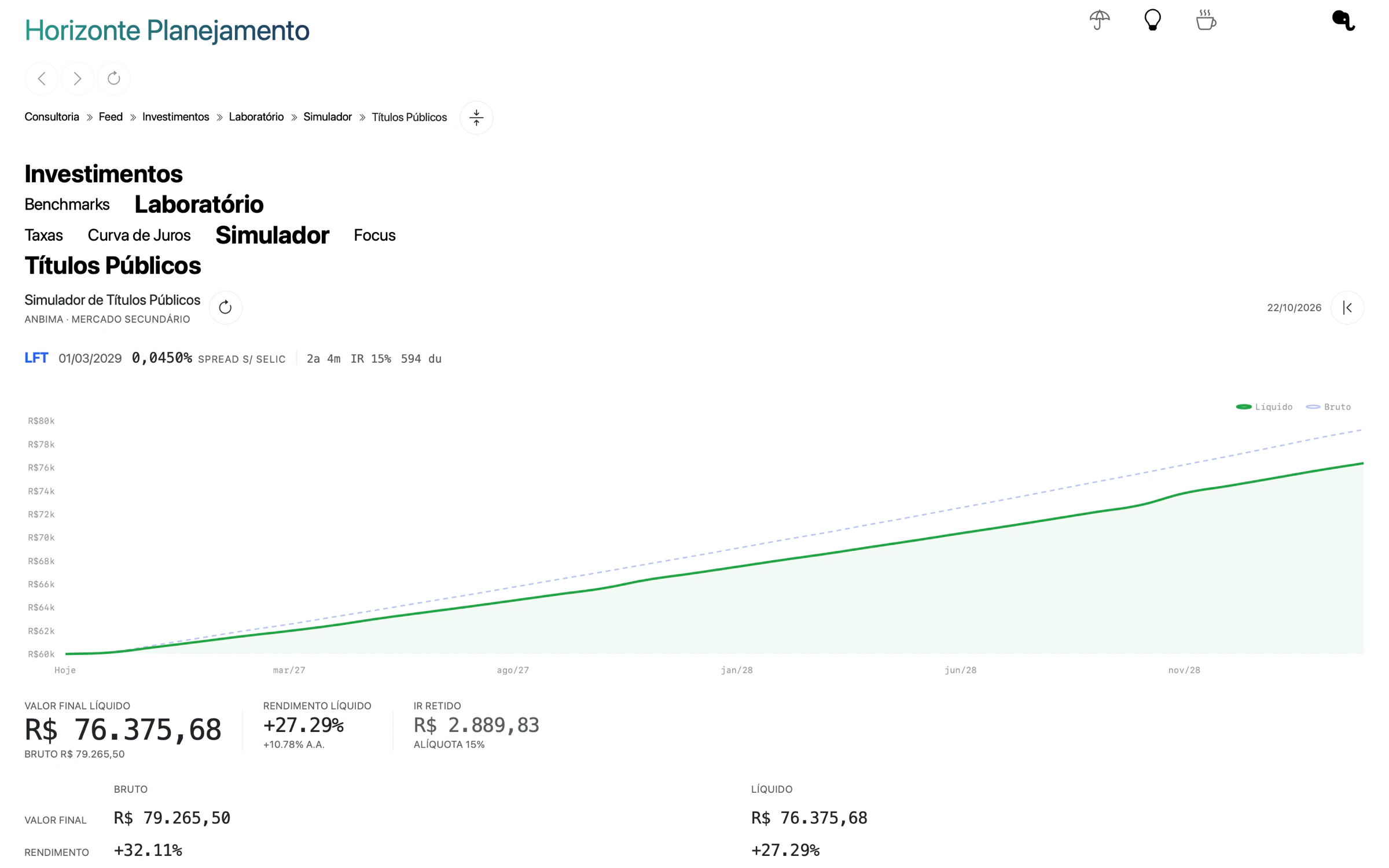This screenshot has height=868, width=1389.
Task: Go back with the left arrow button
Action: (42, 78)
